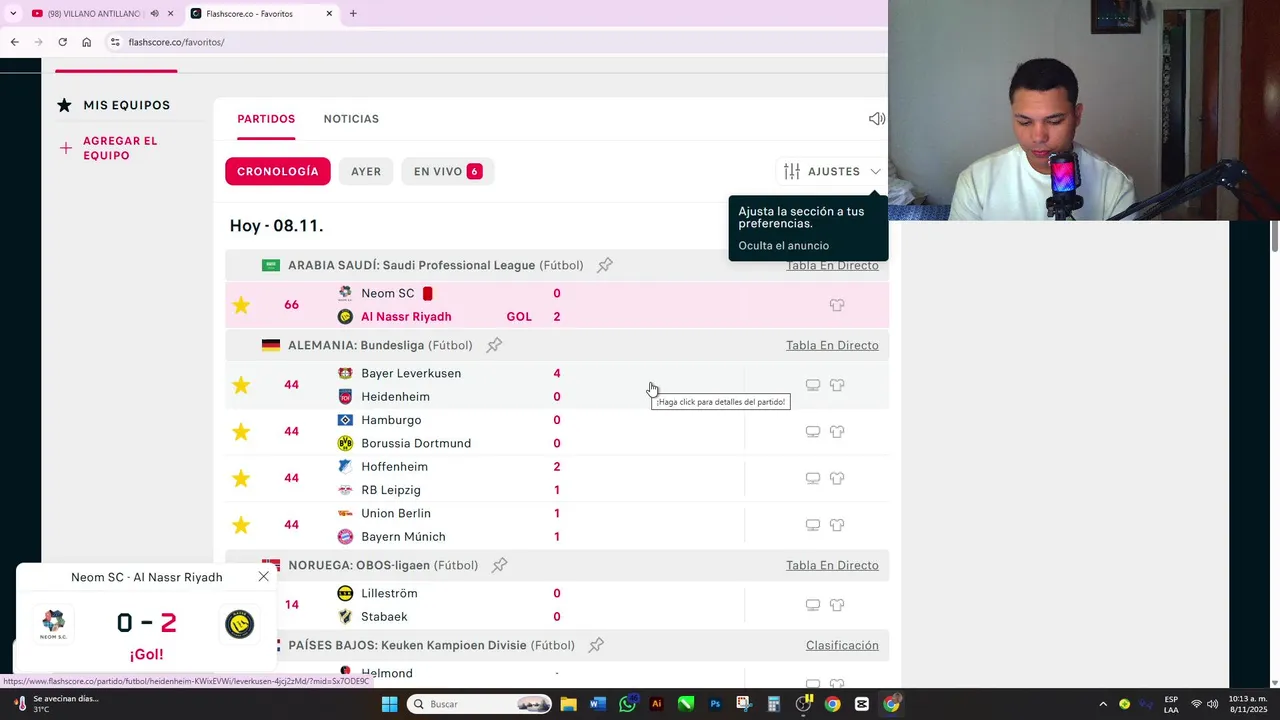Open lineup shirt icon for Union Berlin match
The image size is (1280, 720).
coord(837,525)
